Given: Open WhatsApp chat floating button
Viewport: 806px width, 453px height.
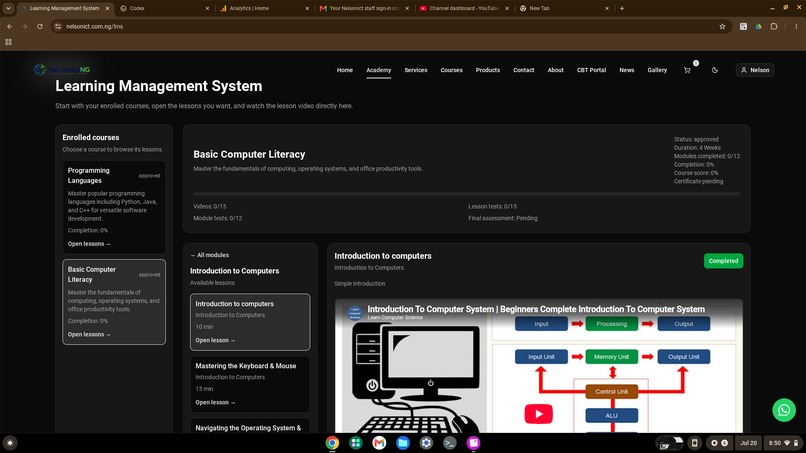Looking at the screenshot, I should click(783, 410).
